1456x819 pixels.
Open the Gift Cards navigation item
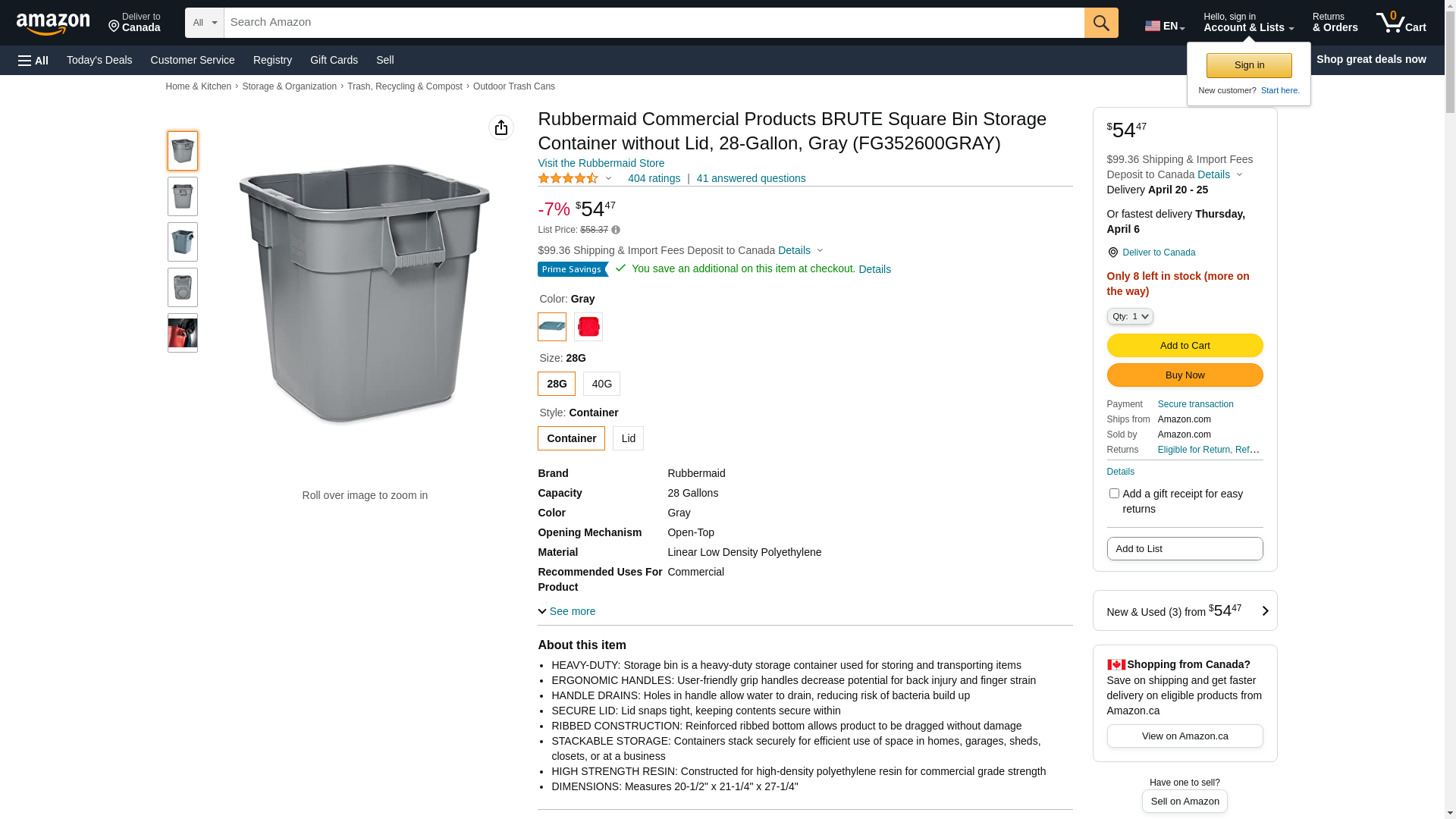[x=334, y=60]
